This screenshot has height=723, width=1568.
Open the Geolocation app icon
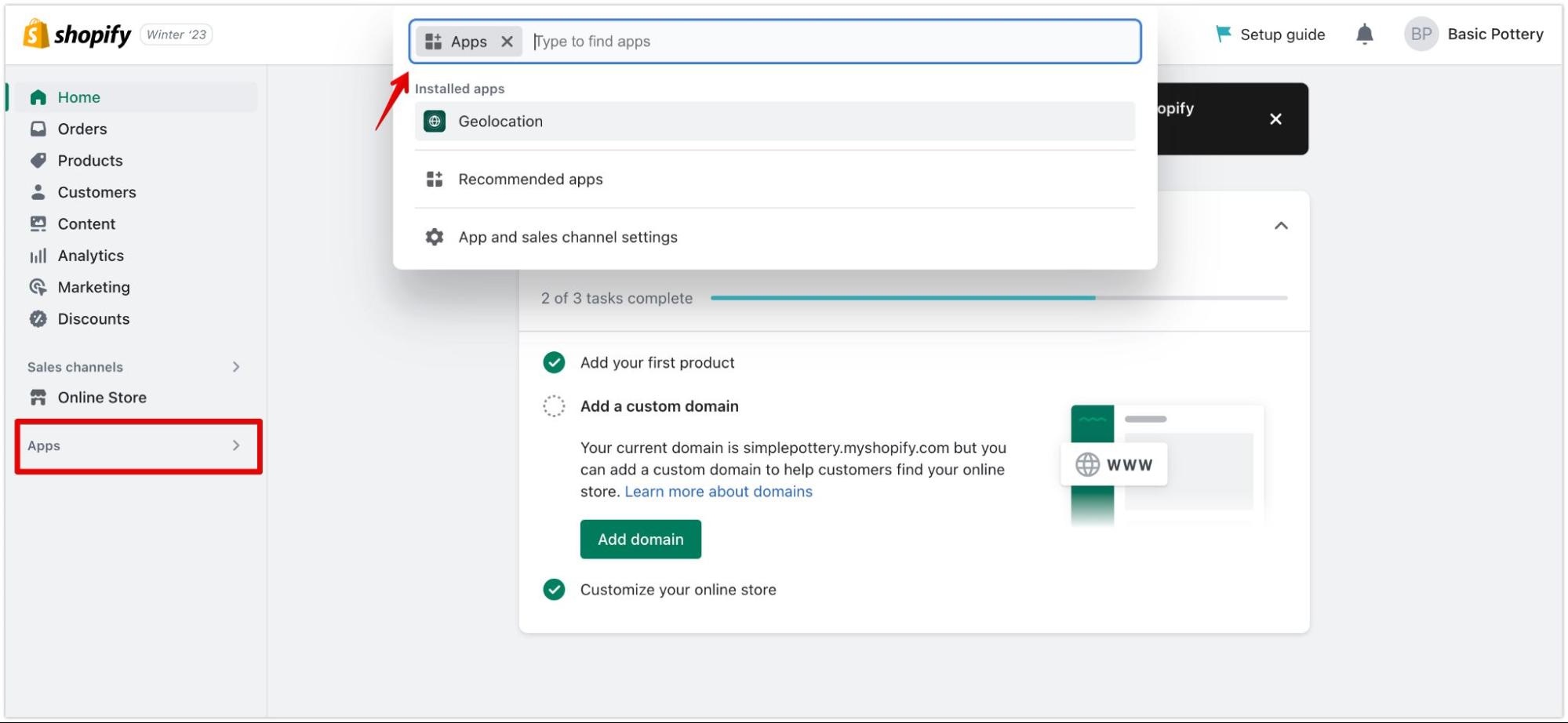coord(435,122)
